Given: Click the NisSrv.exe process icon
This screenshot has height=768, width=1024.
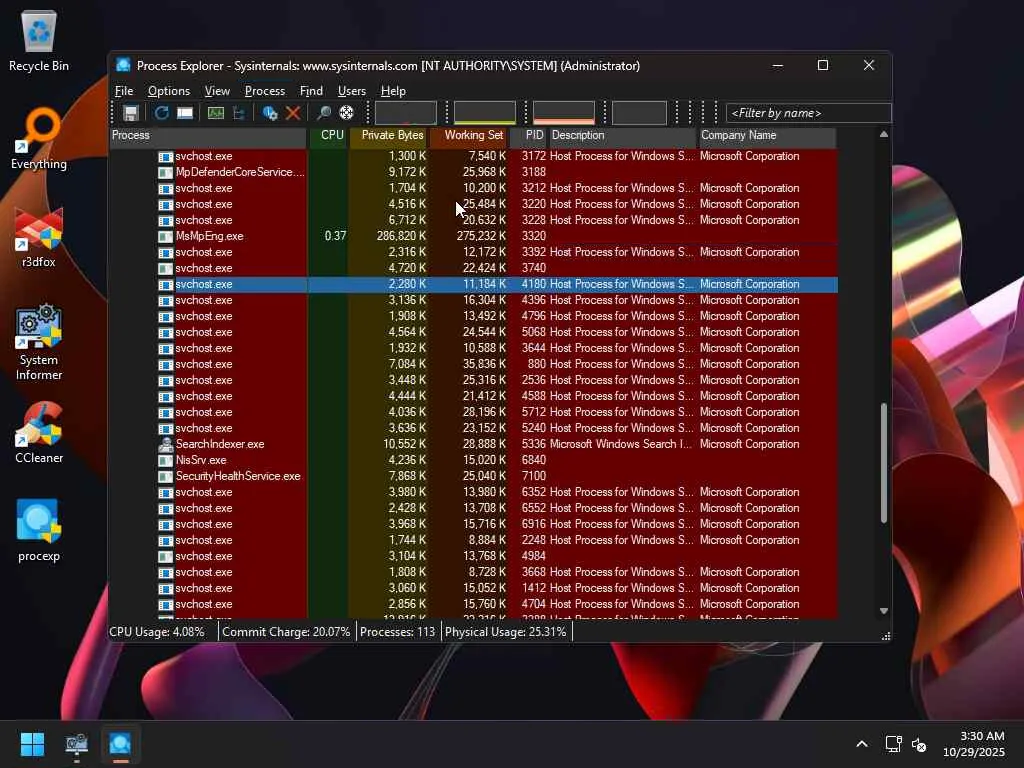Looking at the screenshot, I should 166,460.
